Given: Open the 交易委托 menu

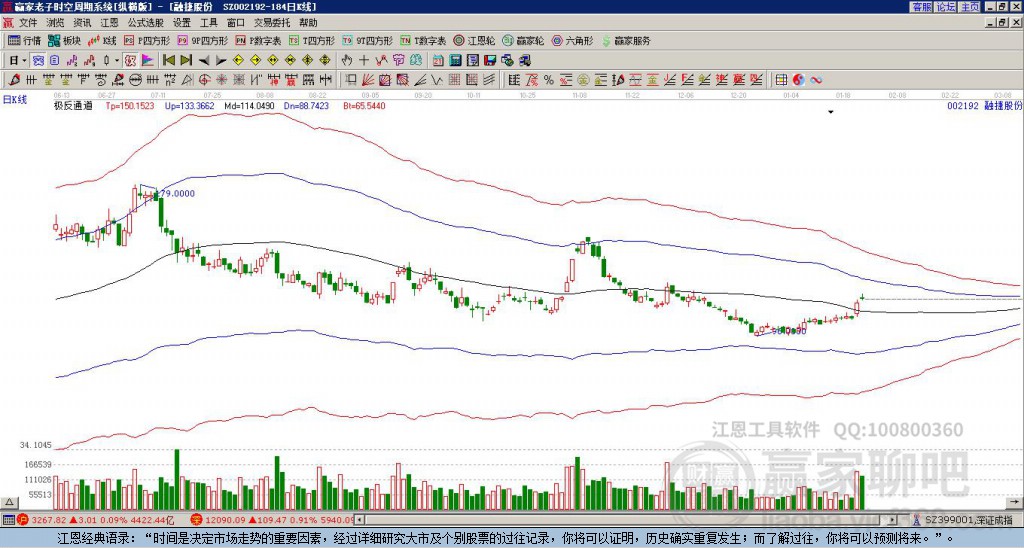Looking at the screenshot, I should tap(272, 23).
